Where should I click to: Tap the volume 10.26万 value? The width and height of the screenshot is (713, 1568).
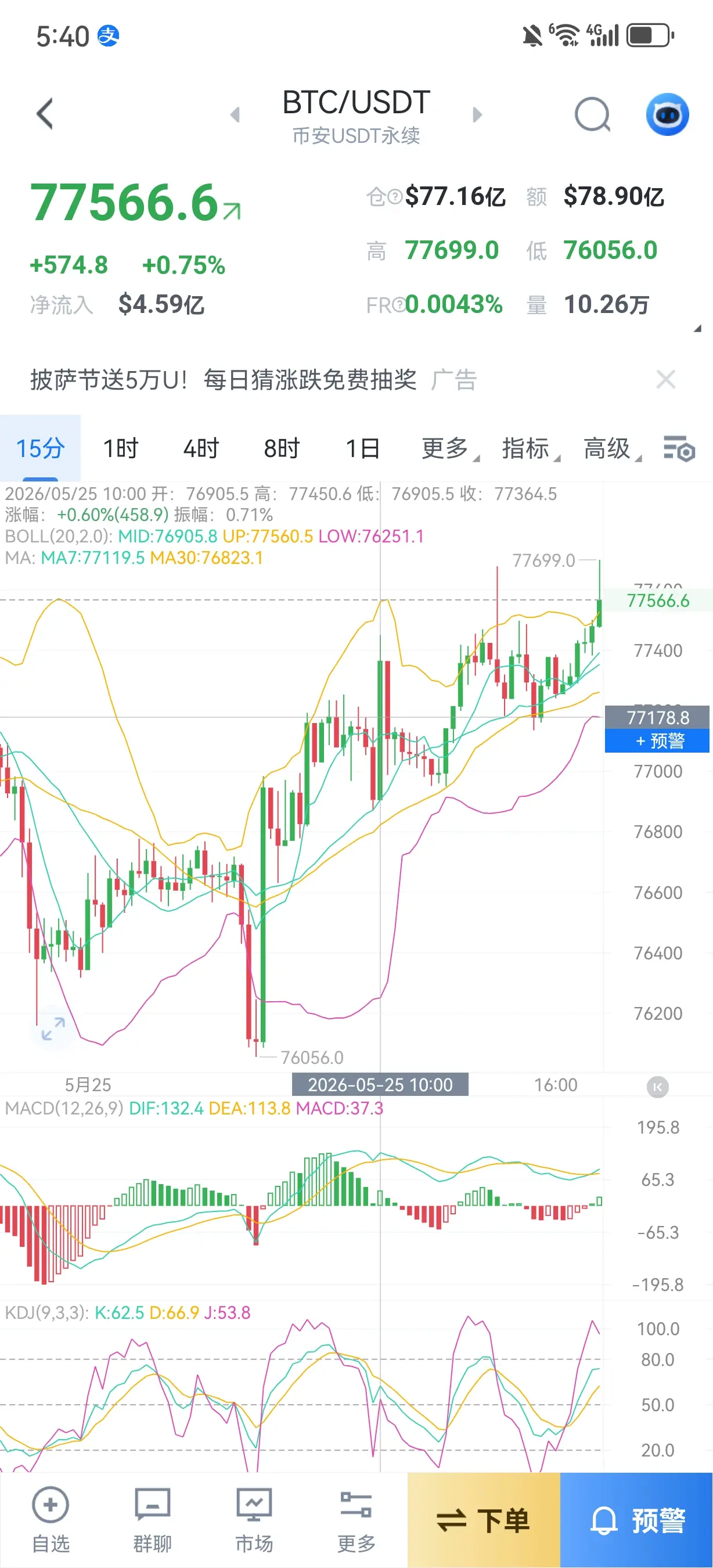607,304
